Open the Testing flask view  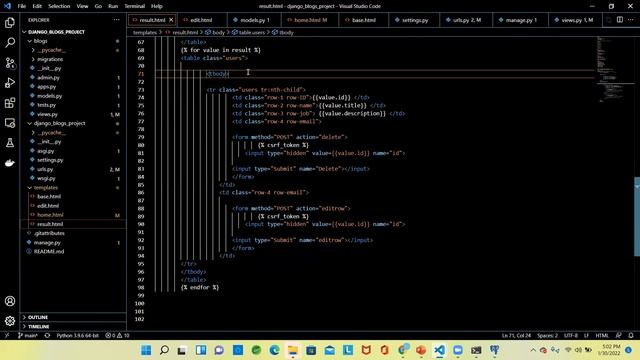click(x=10, y=143)
